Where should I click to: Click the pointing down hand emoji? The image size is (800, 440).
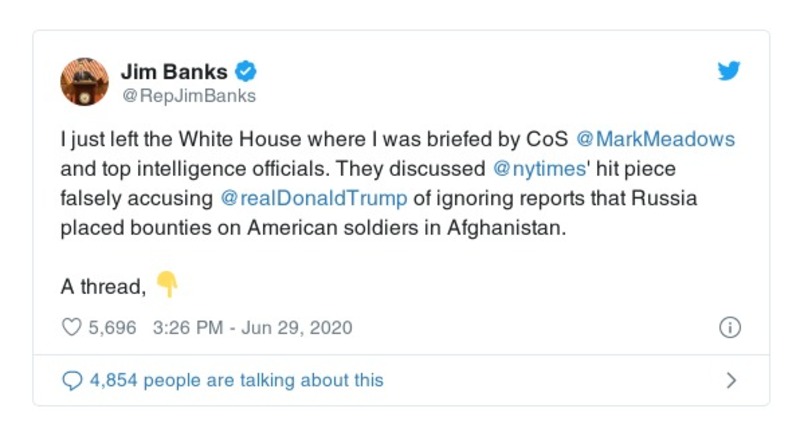coord(168,286)
